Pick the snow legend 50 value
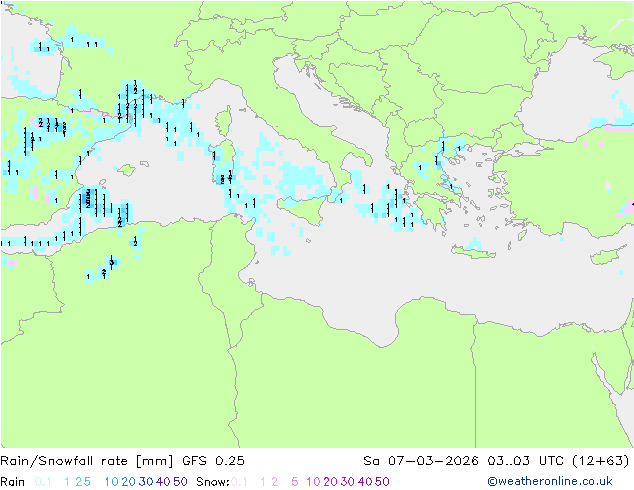 pyautogui.click(x=382, y=482)
